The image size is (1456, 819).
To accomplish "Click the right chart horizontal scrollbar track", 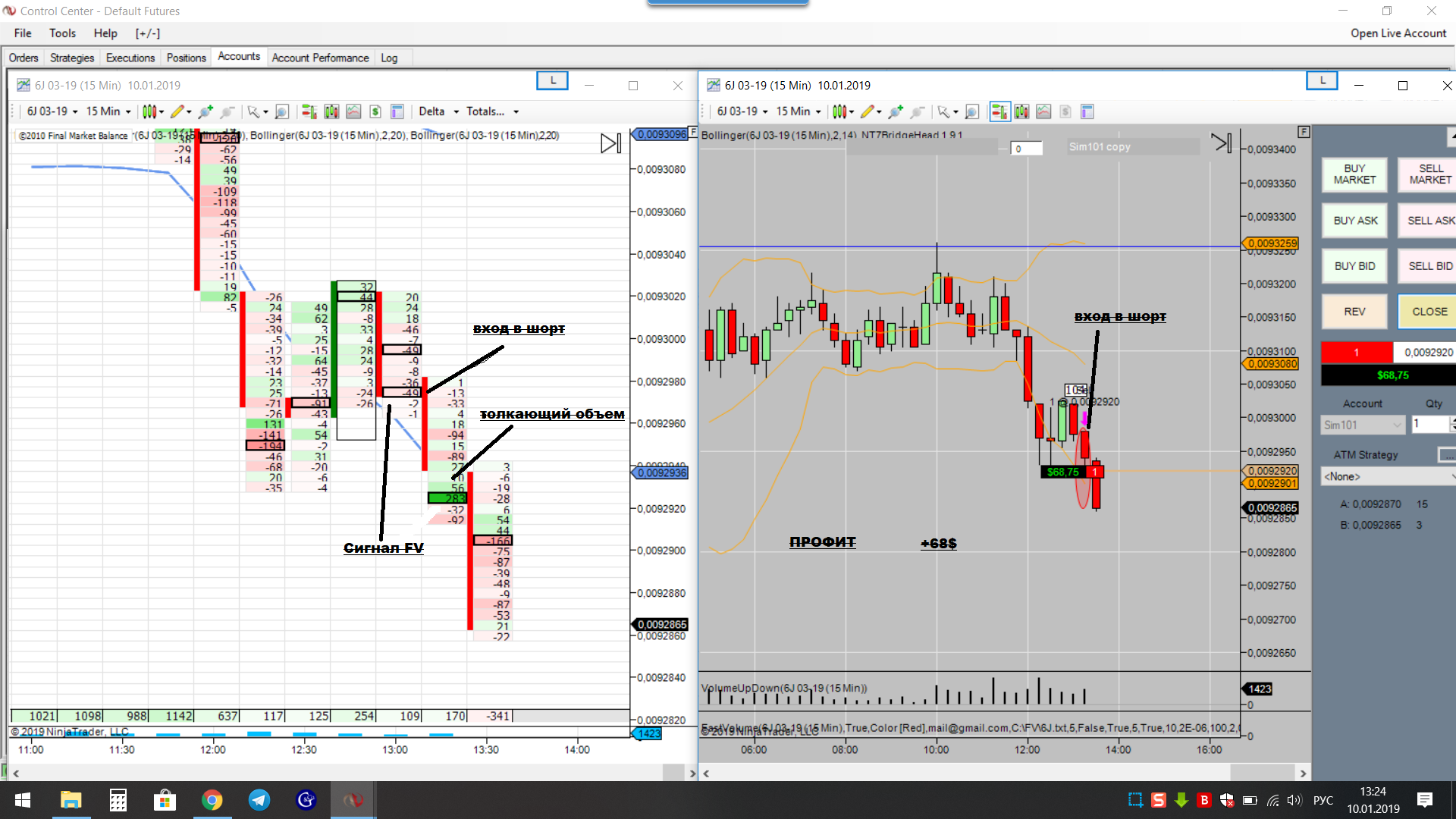I will coord(971,773).
